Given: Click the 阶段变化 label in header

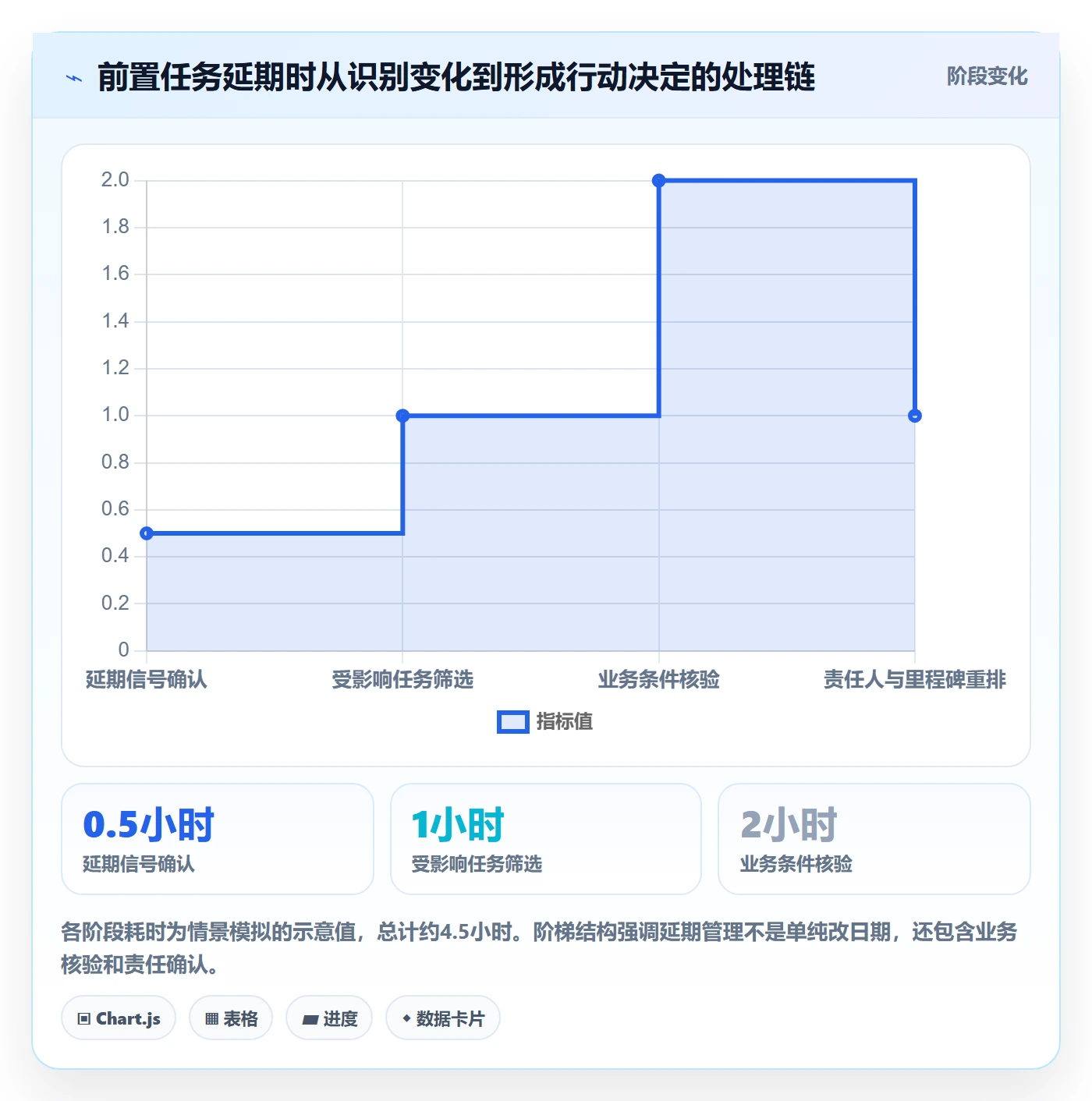Looking at the screenshot, I should coord(987,76).
